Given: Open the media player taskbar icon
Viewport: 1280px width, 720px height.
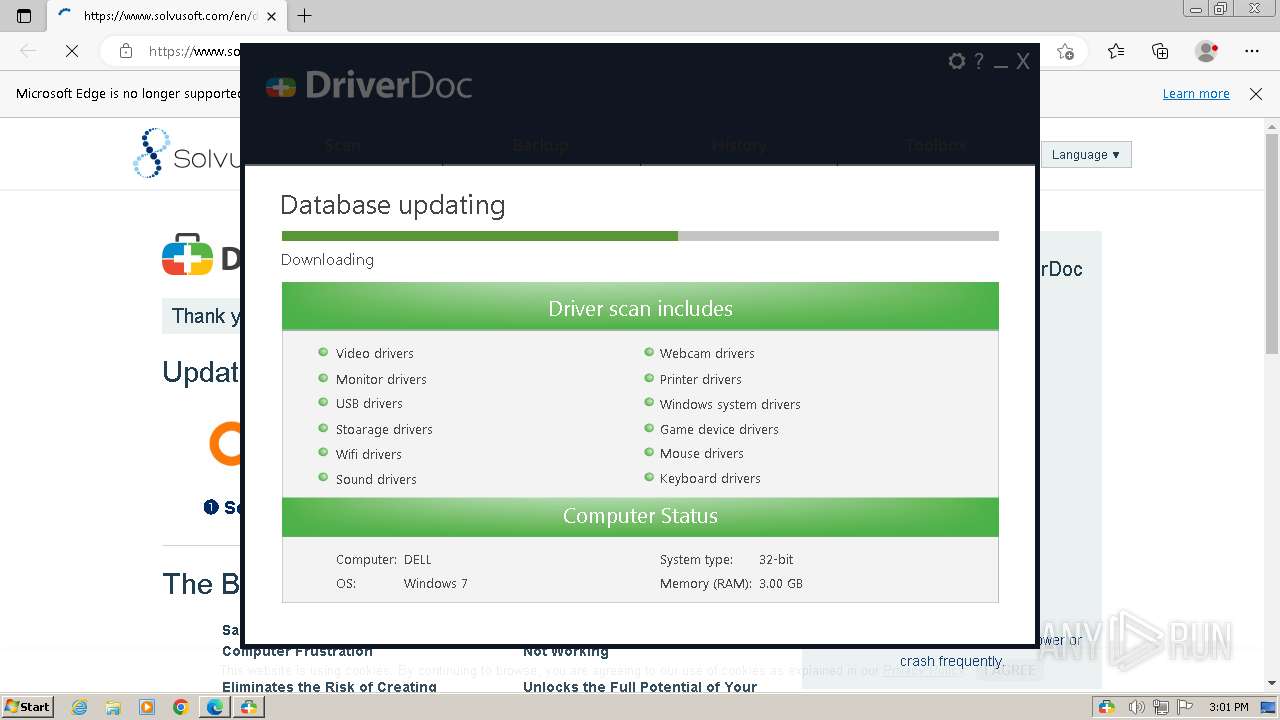Looking at the screenshot, I should 147,707.
